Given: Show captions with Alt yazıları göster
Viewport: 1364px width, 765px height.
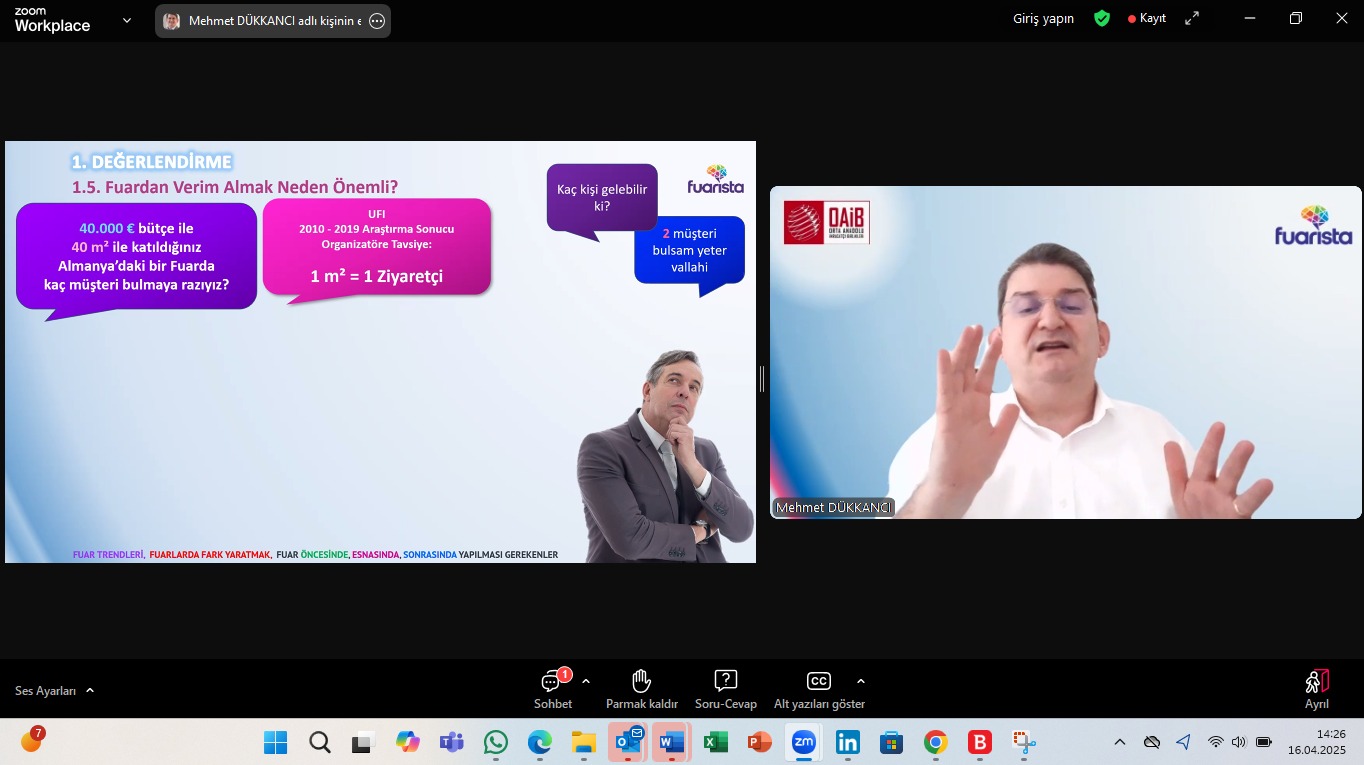Looking at the screenshot, I should [819, 689].
